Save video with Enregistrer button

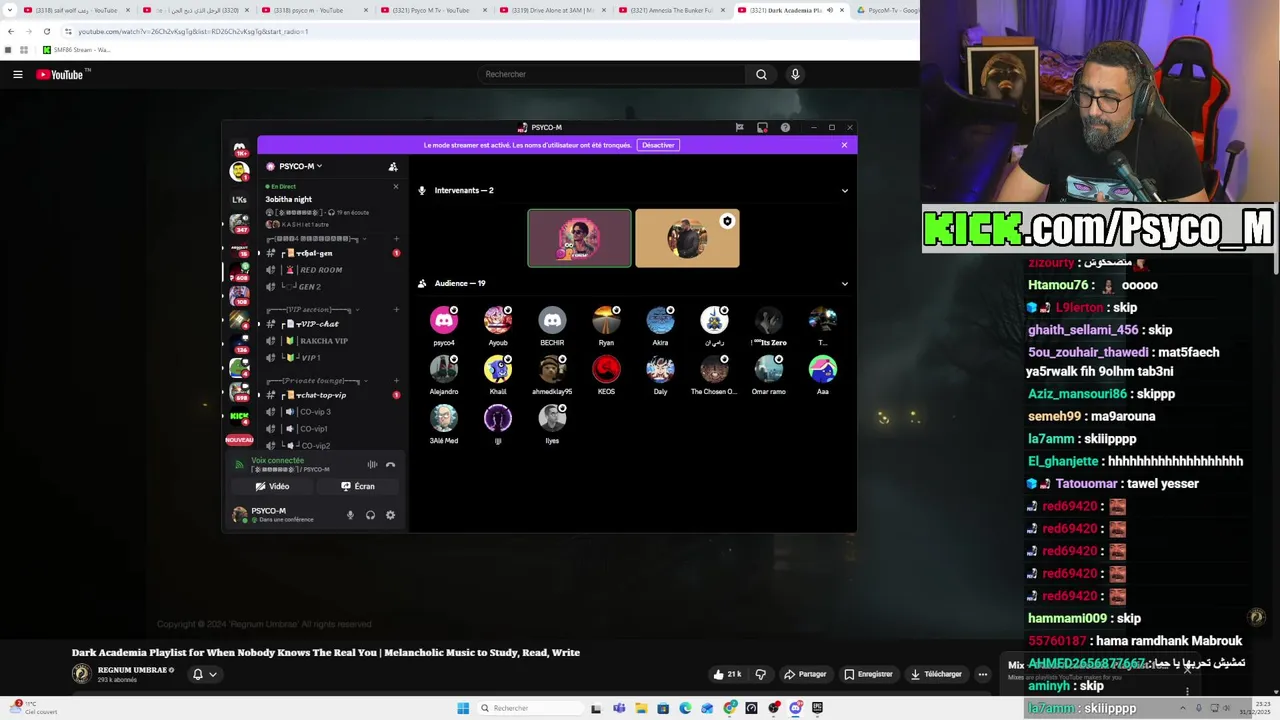click(x=868, y=675)
